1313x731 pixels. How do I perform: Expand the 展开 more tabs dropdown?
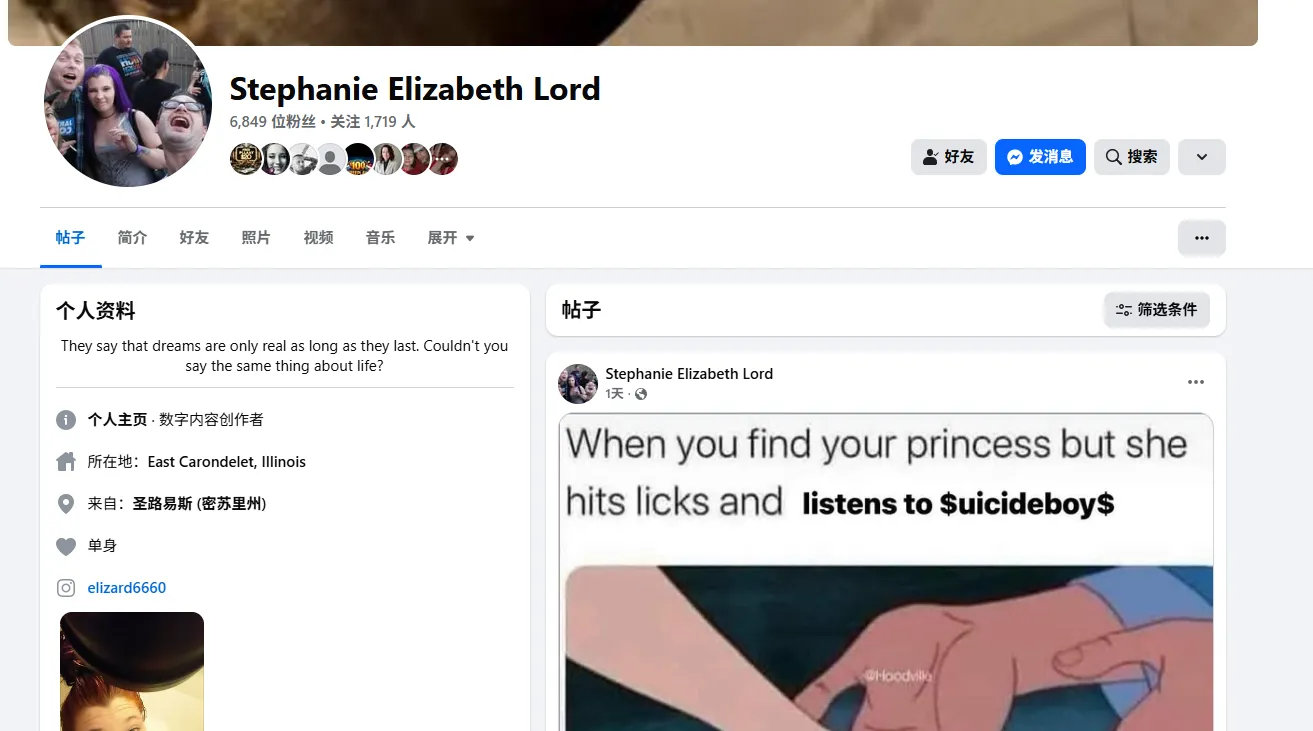[x=451, y=238]
